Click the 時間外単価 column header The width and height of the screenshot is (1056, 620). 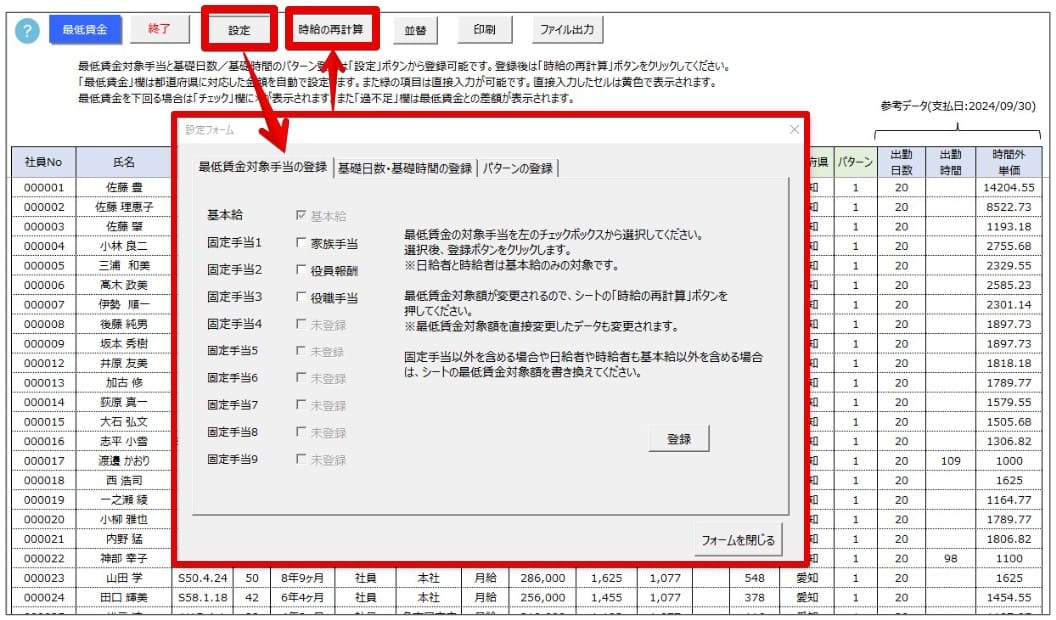tap(1009, 162)
